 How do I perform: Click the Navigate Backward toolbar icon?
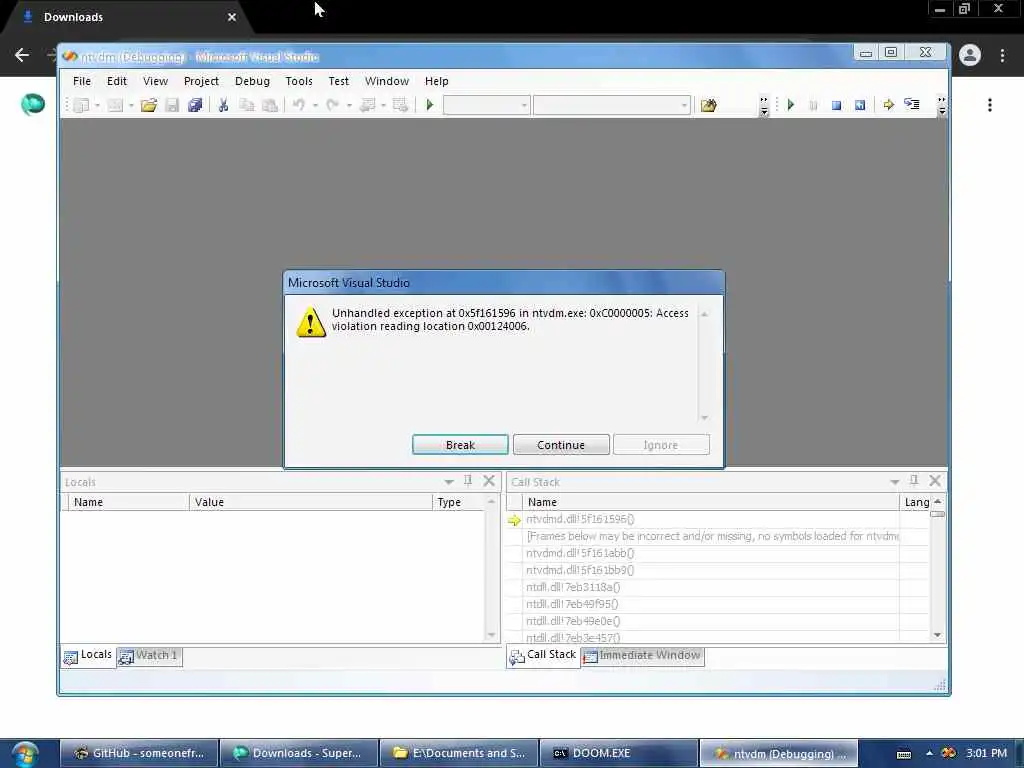coord(367,105)
